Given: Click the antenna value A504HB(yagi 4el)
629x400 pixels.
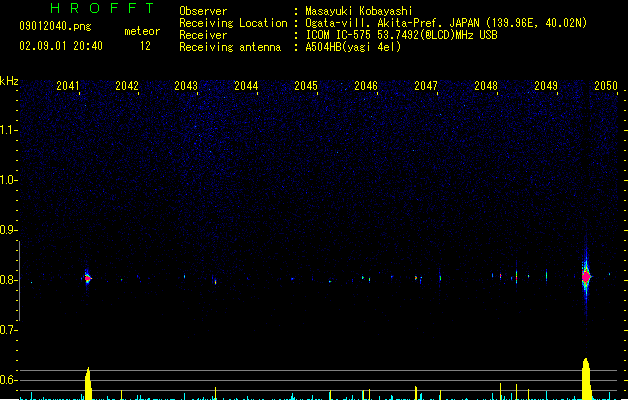Looking at the screenshot, I should tap(353, 47).
